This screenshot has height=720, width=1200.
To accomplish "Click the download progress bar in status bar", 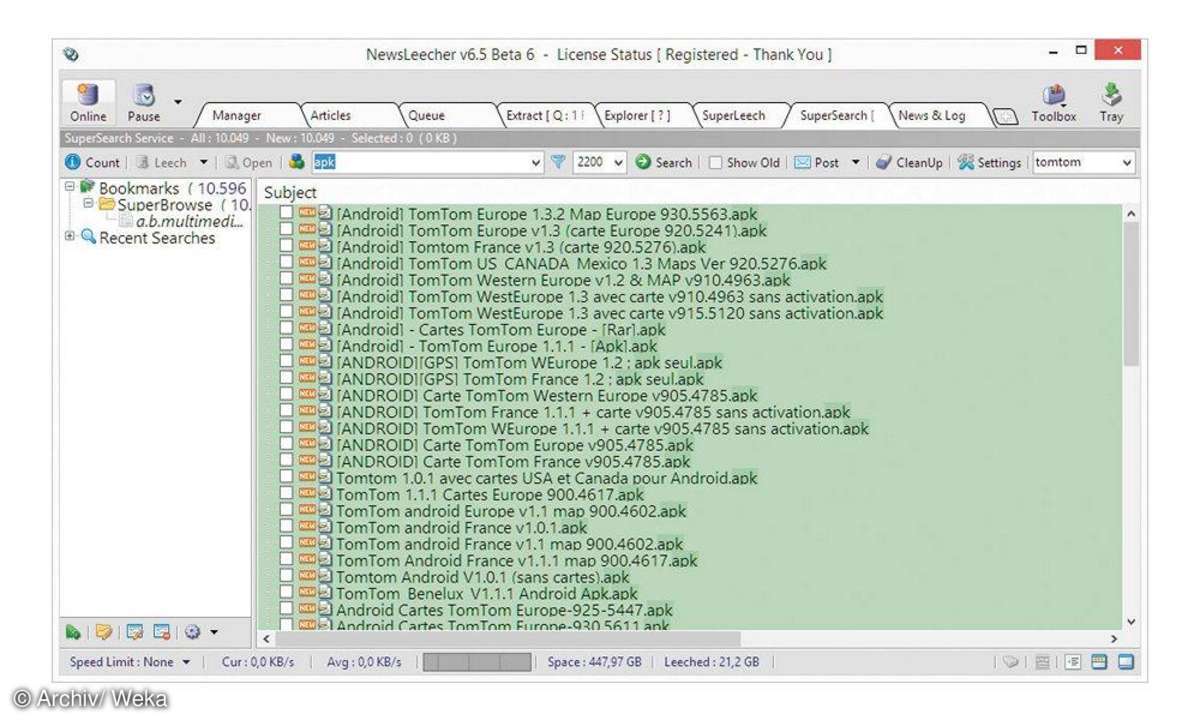I will click(476, 662).
